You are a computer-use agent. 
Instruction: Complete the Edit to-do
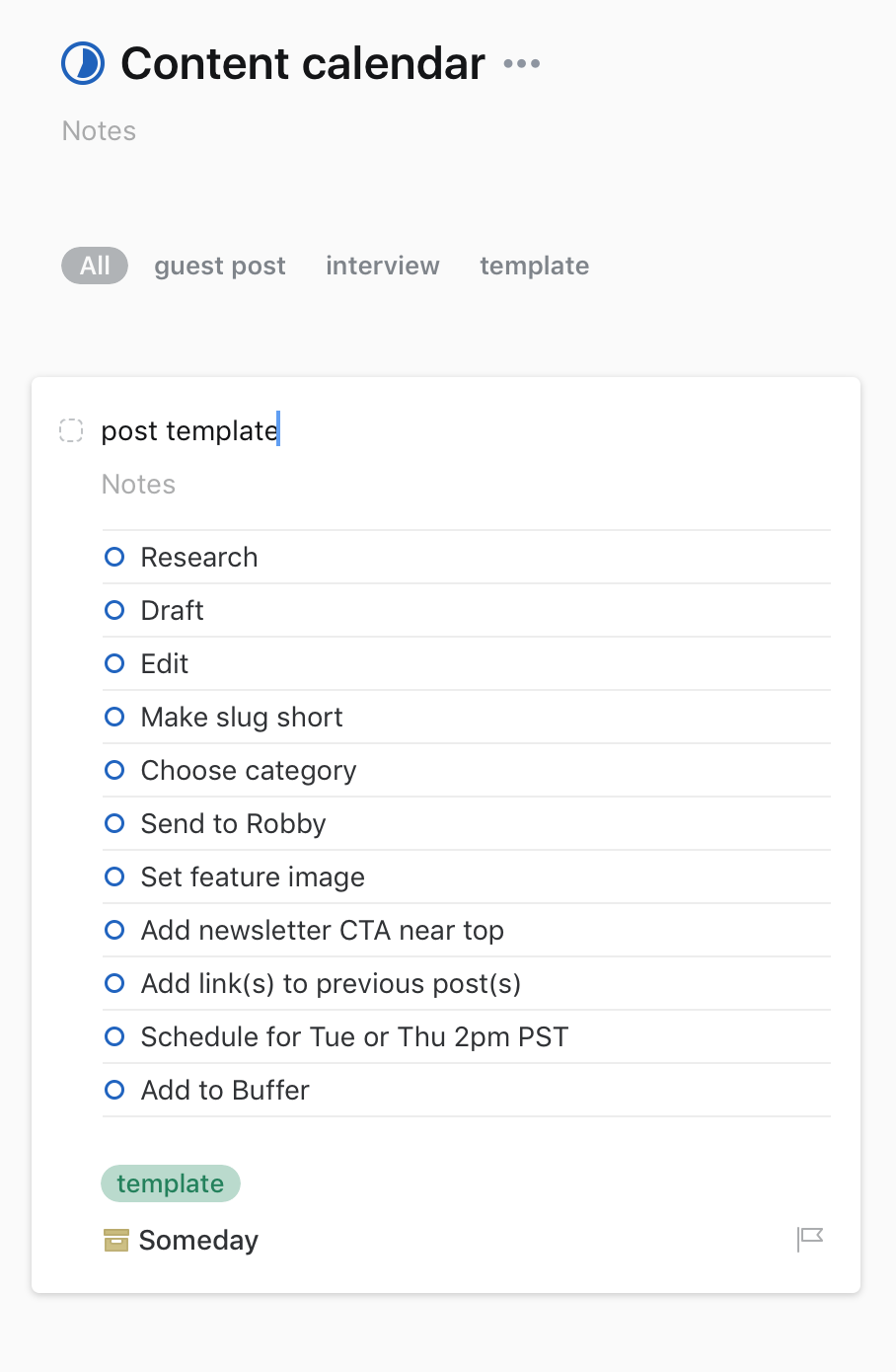point(114,663)
